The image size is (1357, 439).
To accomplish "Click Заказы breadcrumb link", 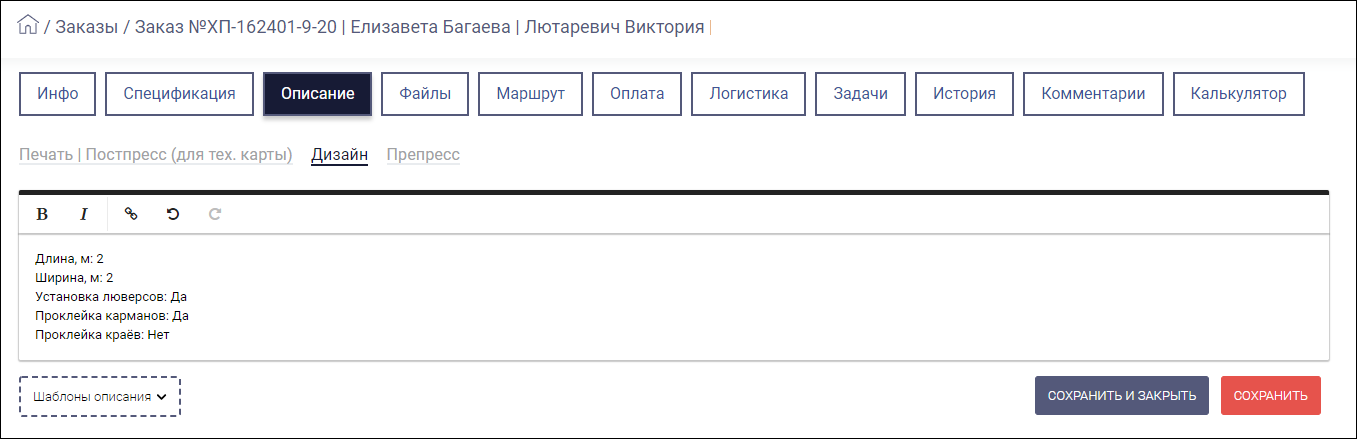I will click(x=86, y=27).
